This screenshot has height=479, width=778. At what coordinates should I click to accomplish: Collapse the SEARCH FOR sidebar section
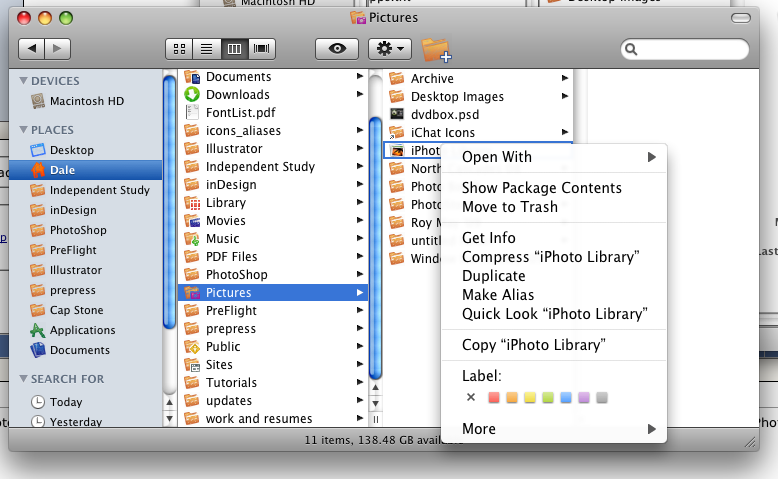[23, 379]
